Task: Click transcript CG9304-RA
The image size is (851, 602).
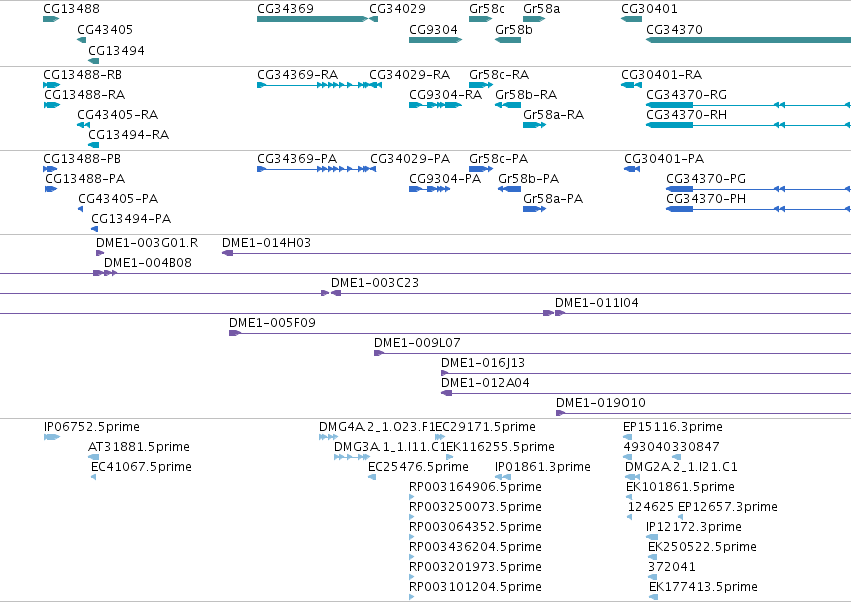Action: (x=446, y=94)
